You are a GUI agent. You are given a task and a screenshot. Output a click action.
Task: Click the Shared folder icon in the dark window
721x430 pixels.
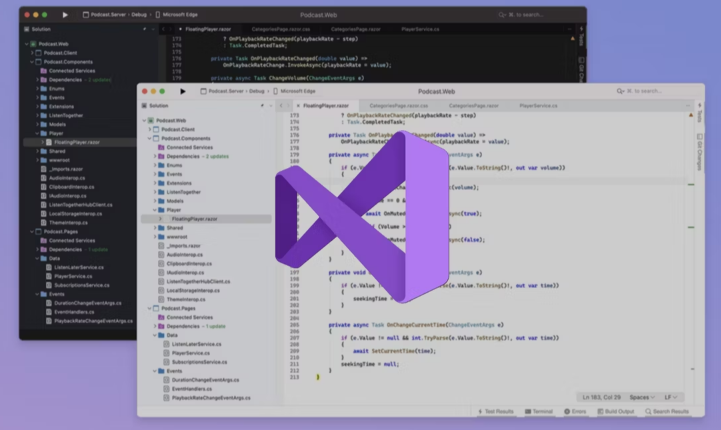coord(44,151)
